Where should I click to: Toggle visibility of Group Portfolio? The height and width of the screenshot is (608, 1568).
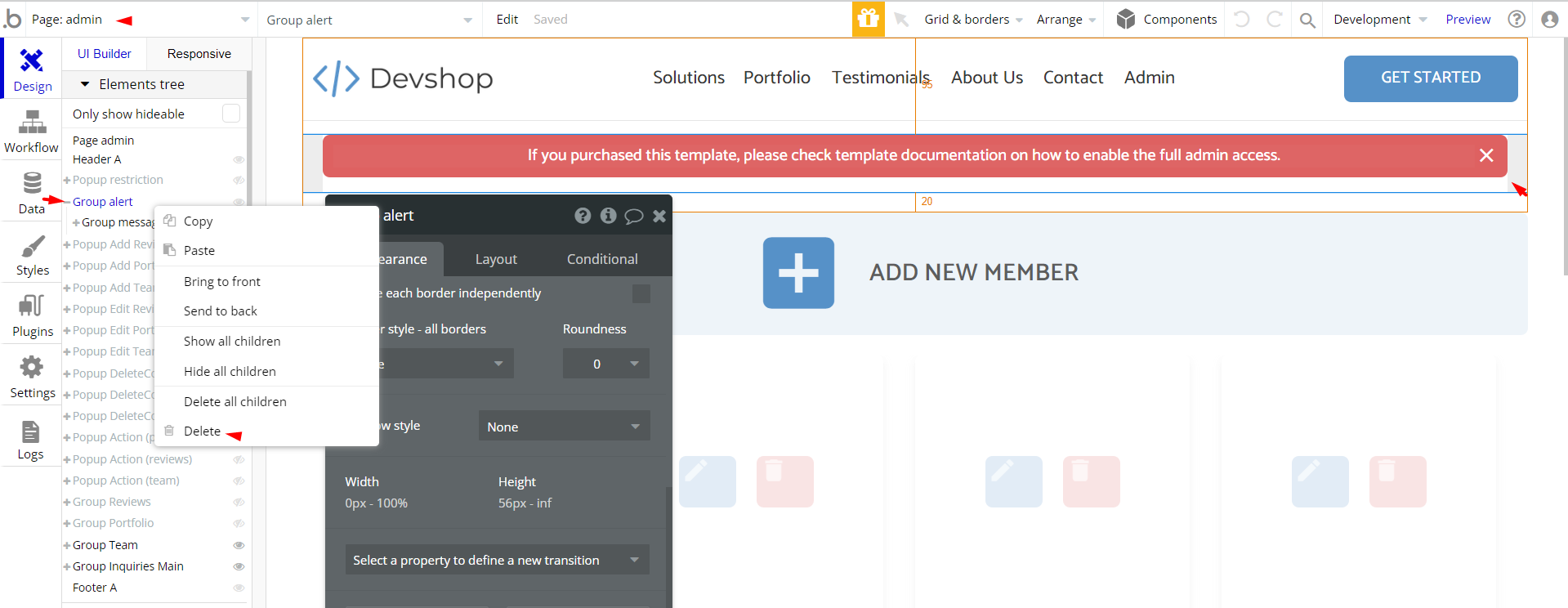pos(239,523)
